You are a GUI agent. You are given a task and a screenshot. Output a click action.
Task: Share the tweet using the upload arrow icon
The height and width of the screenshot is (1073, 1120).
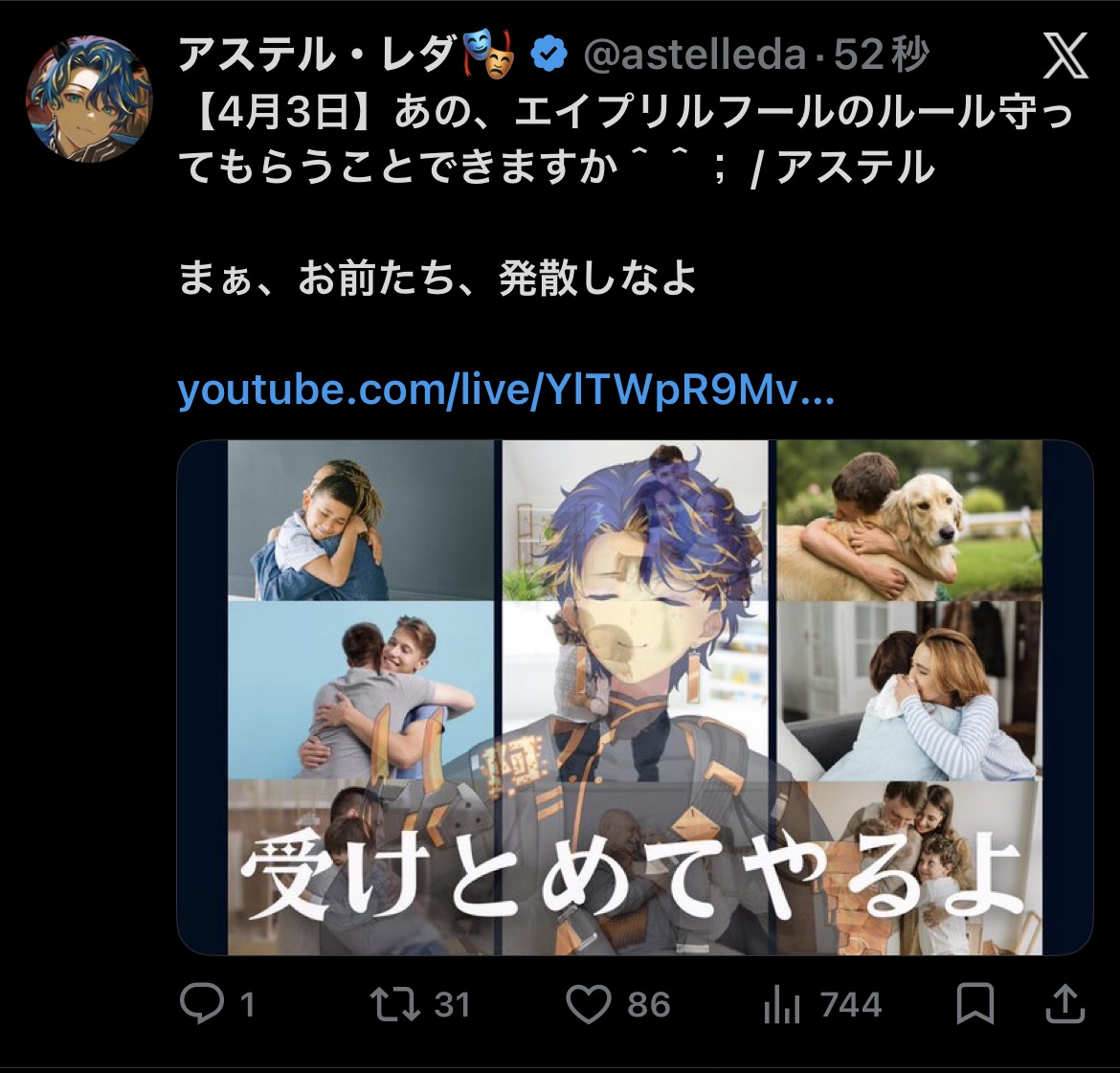pos(1065,1004)
